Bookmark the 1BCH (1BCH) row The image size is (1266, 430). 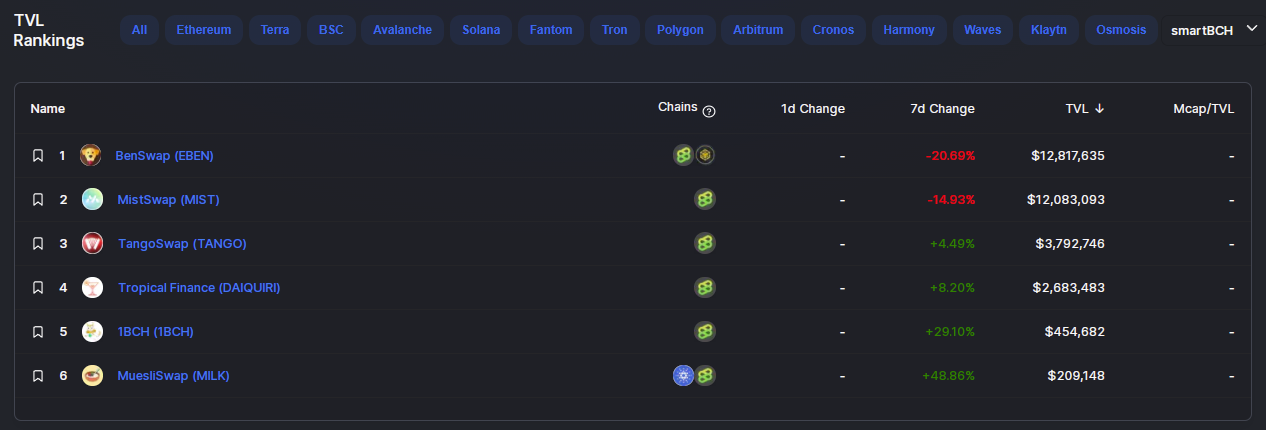pyautogui.click(x=38, y=332)
